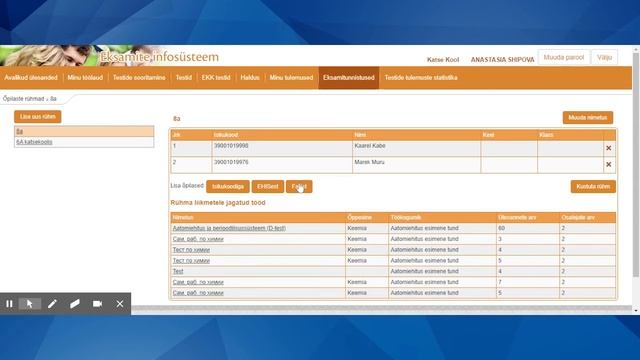The image size is (640, 360).
Task: Log out with the Välju button
Action: (x=604, y=58)
